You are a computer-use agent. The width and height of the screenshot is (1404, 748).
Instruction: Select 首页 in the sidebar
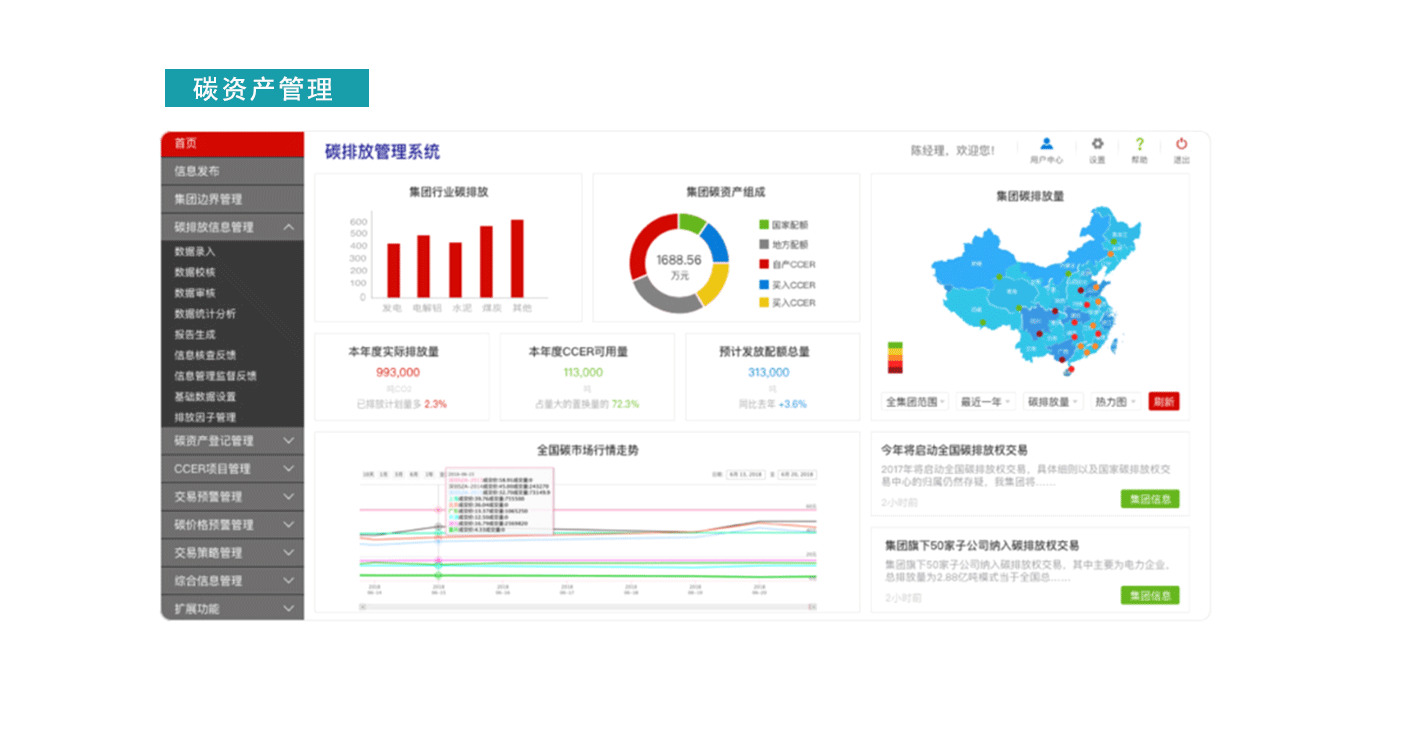tap(232, 144)
